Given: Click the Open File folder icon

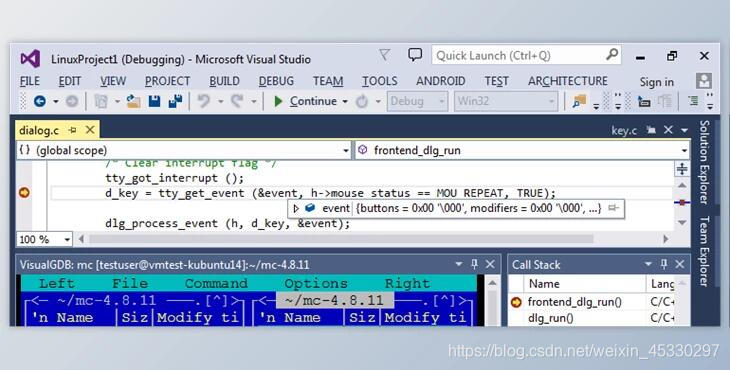Looking at the screenshot, I should 133,101.
